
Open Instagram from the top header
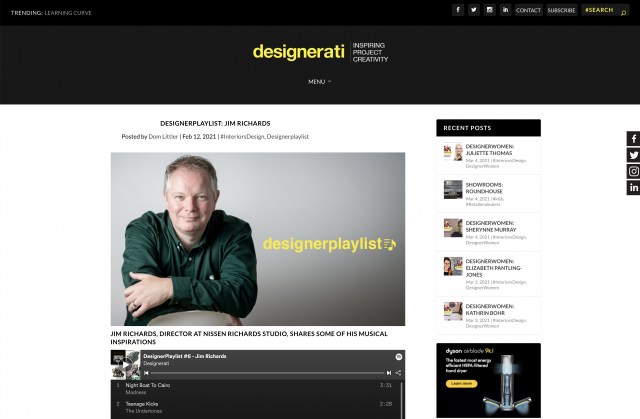click(x=489, y=10)
